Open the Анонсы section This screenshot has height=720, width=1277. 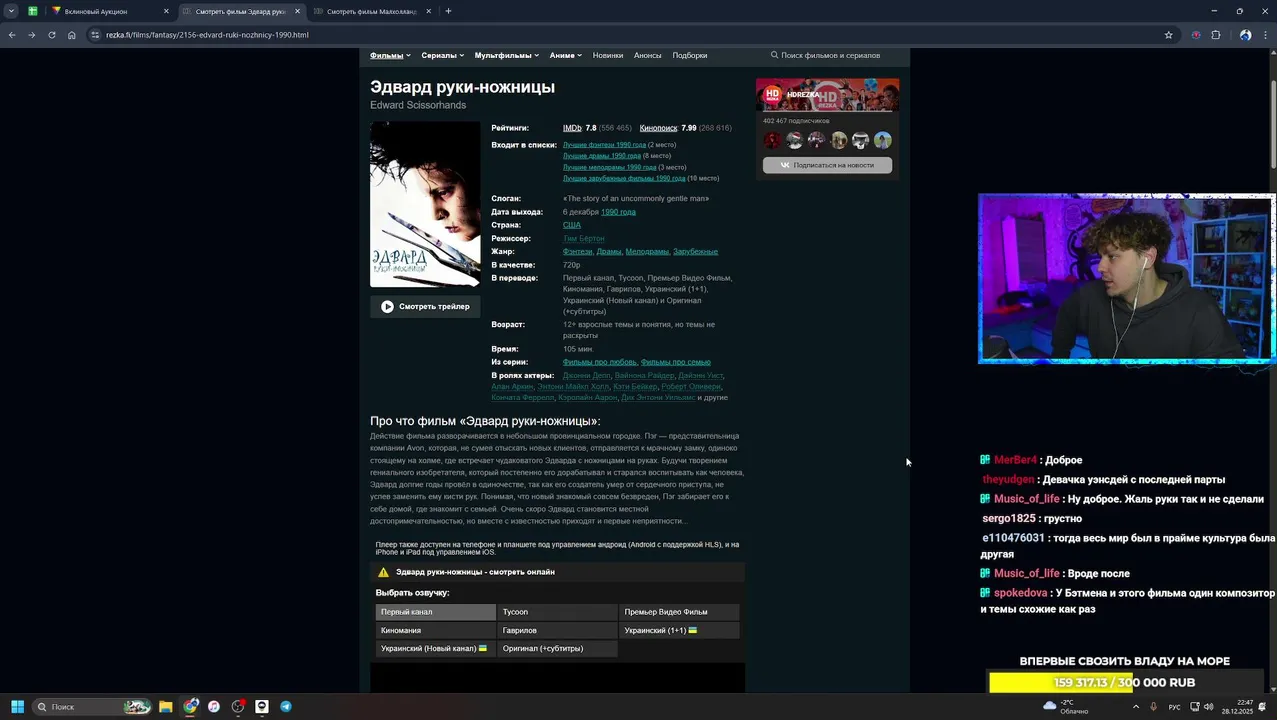[648, 55]
